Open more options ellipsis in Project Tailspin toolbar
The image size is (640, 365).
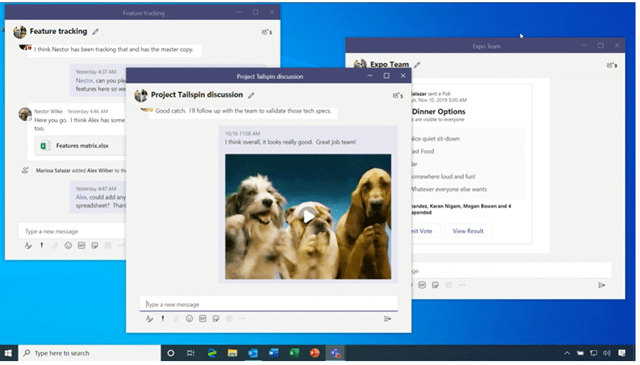point(242,319)
